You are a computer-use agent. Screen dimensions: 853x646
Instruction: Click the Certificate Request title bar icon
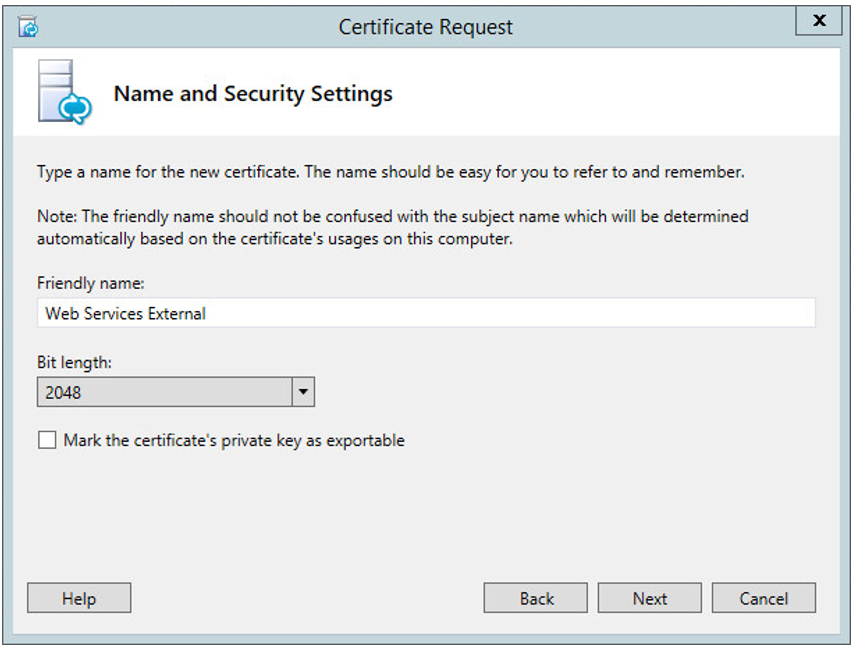pos(29,26)
